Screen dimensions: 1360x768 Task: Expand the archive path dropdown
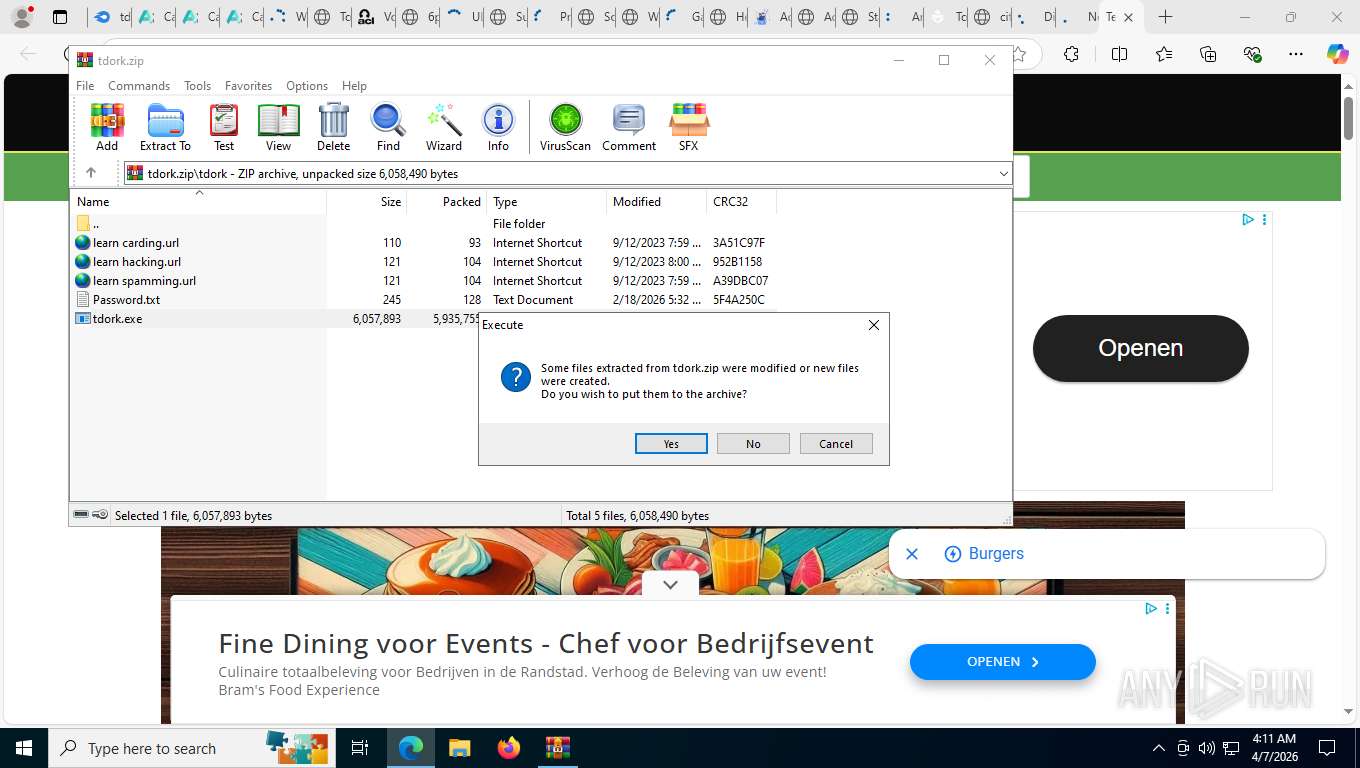point(1003,174)
